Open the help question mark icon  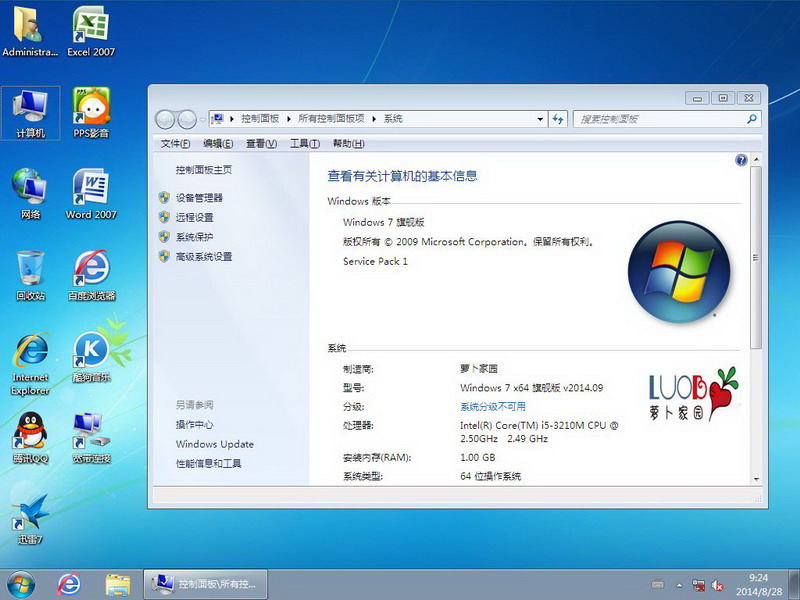pos(741,160)
